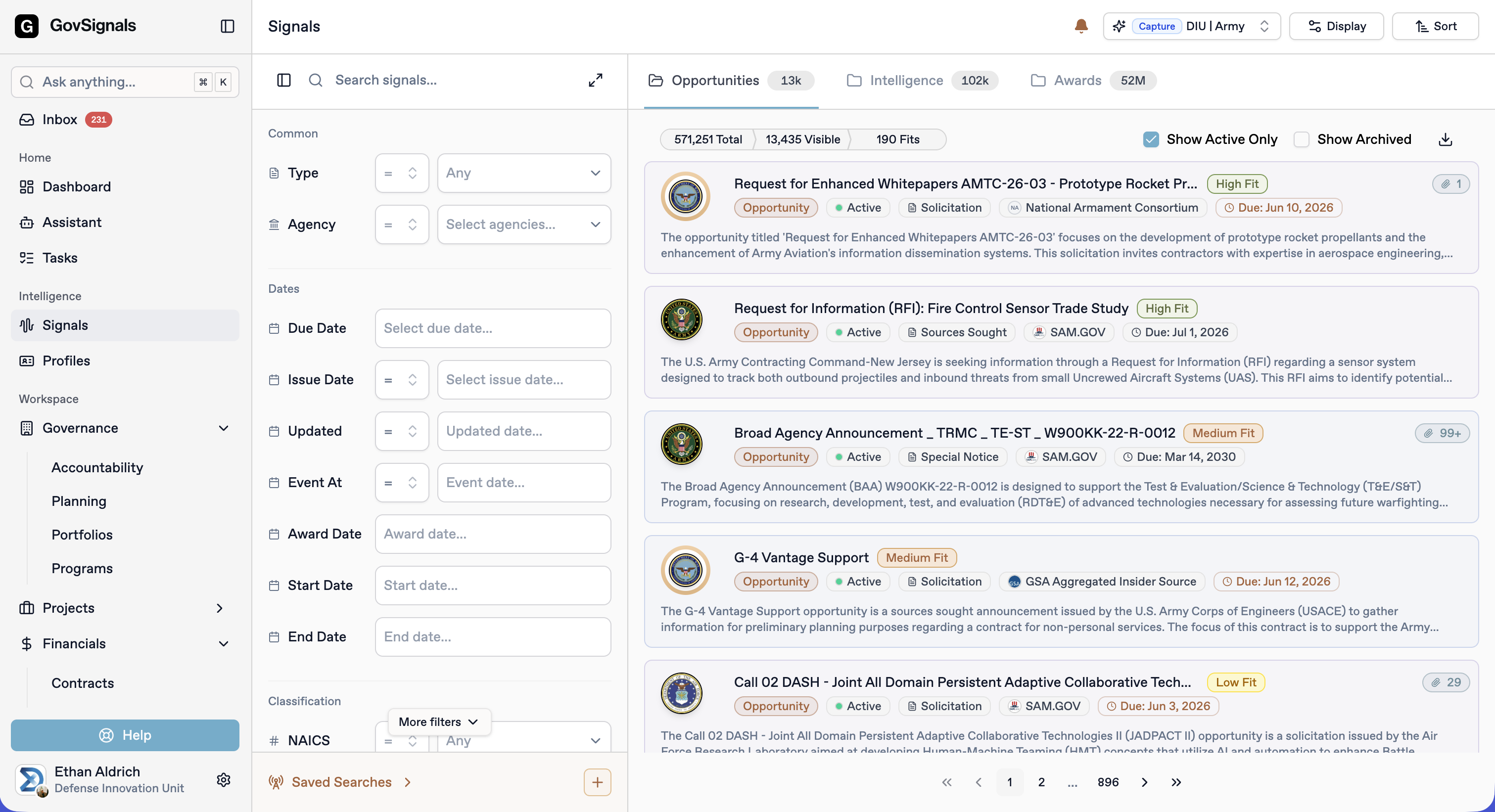Switch to the Awards tab
This screenshot has height=812, width=1495.
1093,81
